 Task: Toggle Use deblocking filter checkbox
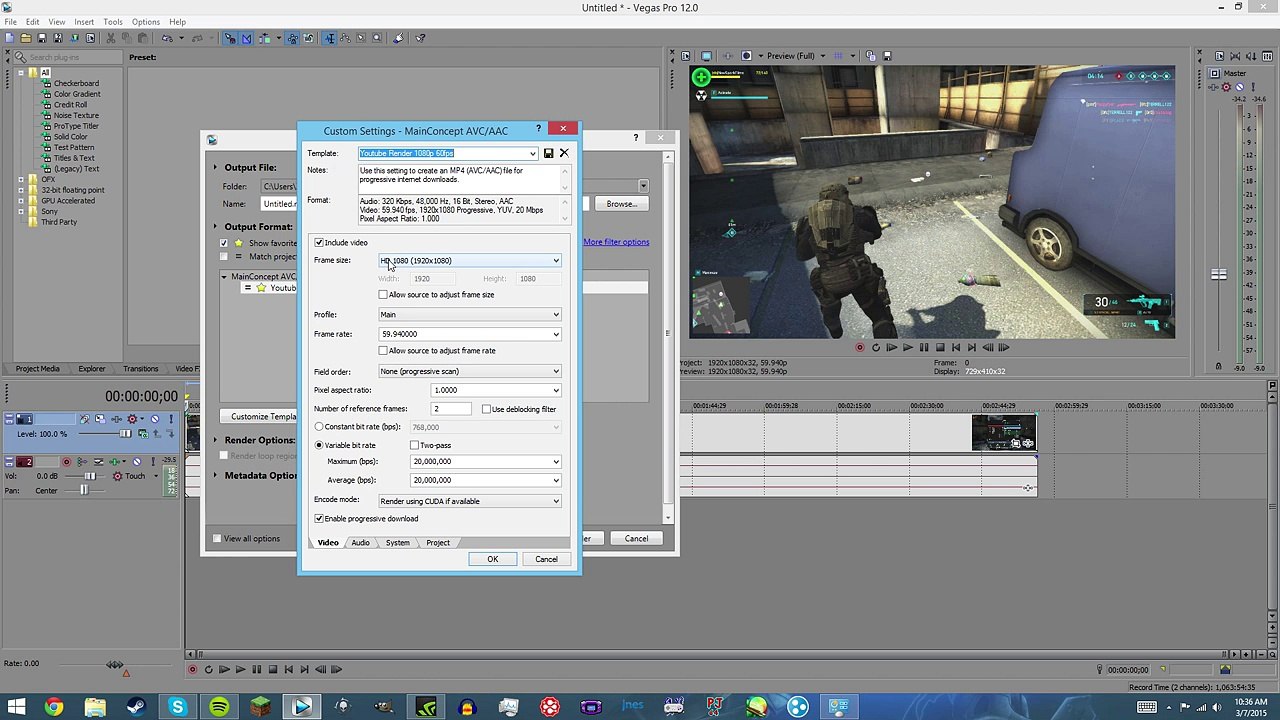pos(486,409)
